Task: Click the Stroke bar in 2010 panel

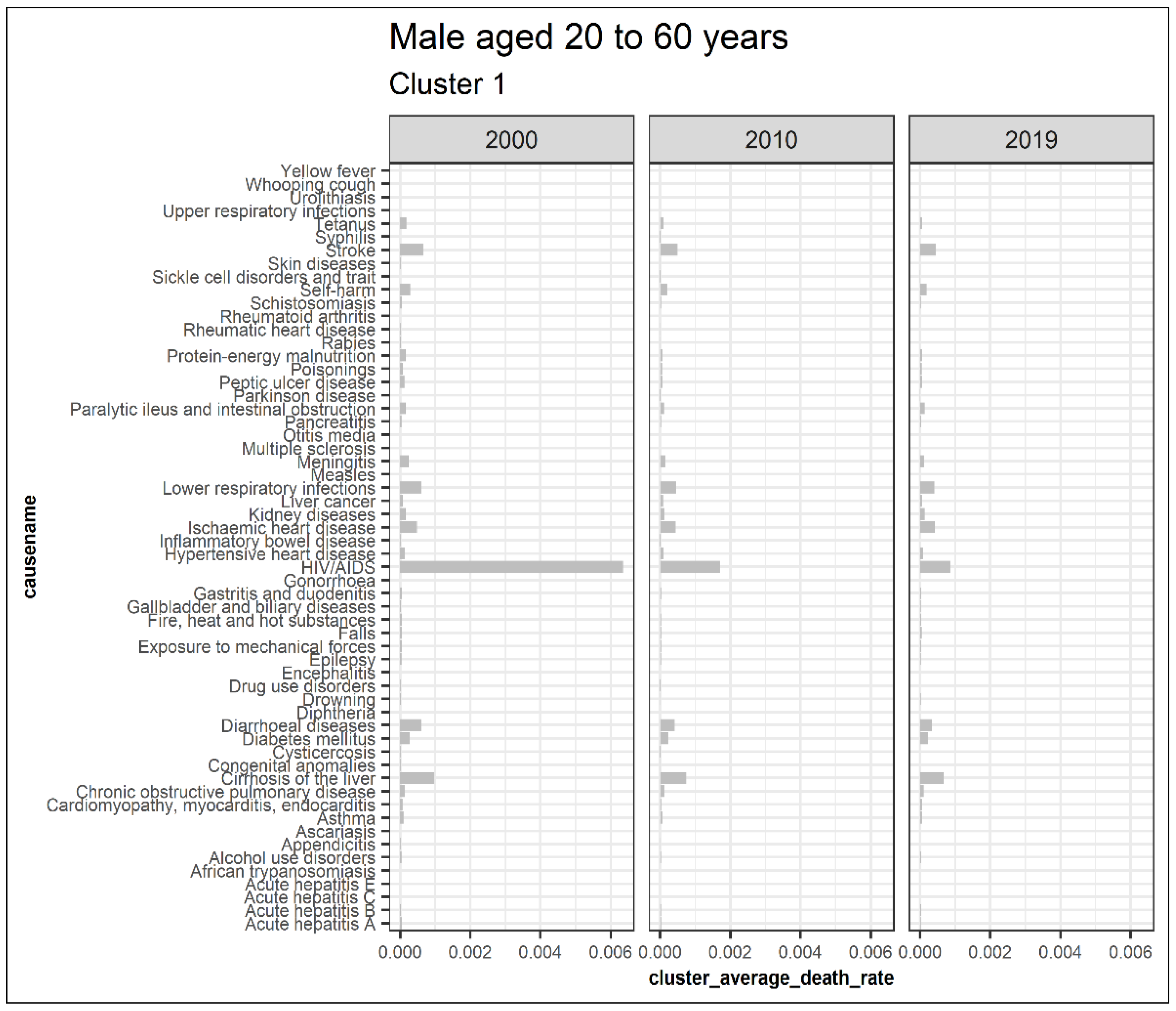Action: [x=669, y=250]
